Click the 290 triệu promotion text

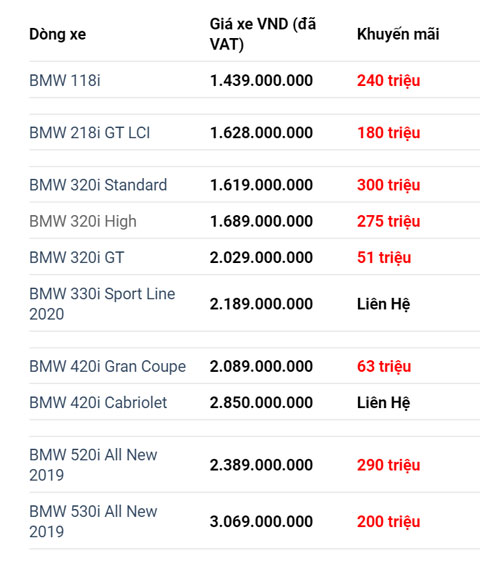pos(388,465)
